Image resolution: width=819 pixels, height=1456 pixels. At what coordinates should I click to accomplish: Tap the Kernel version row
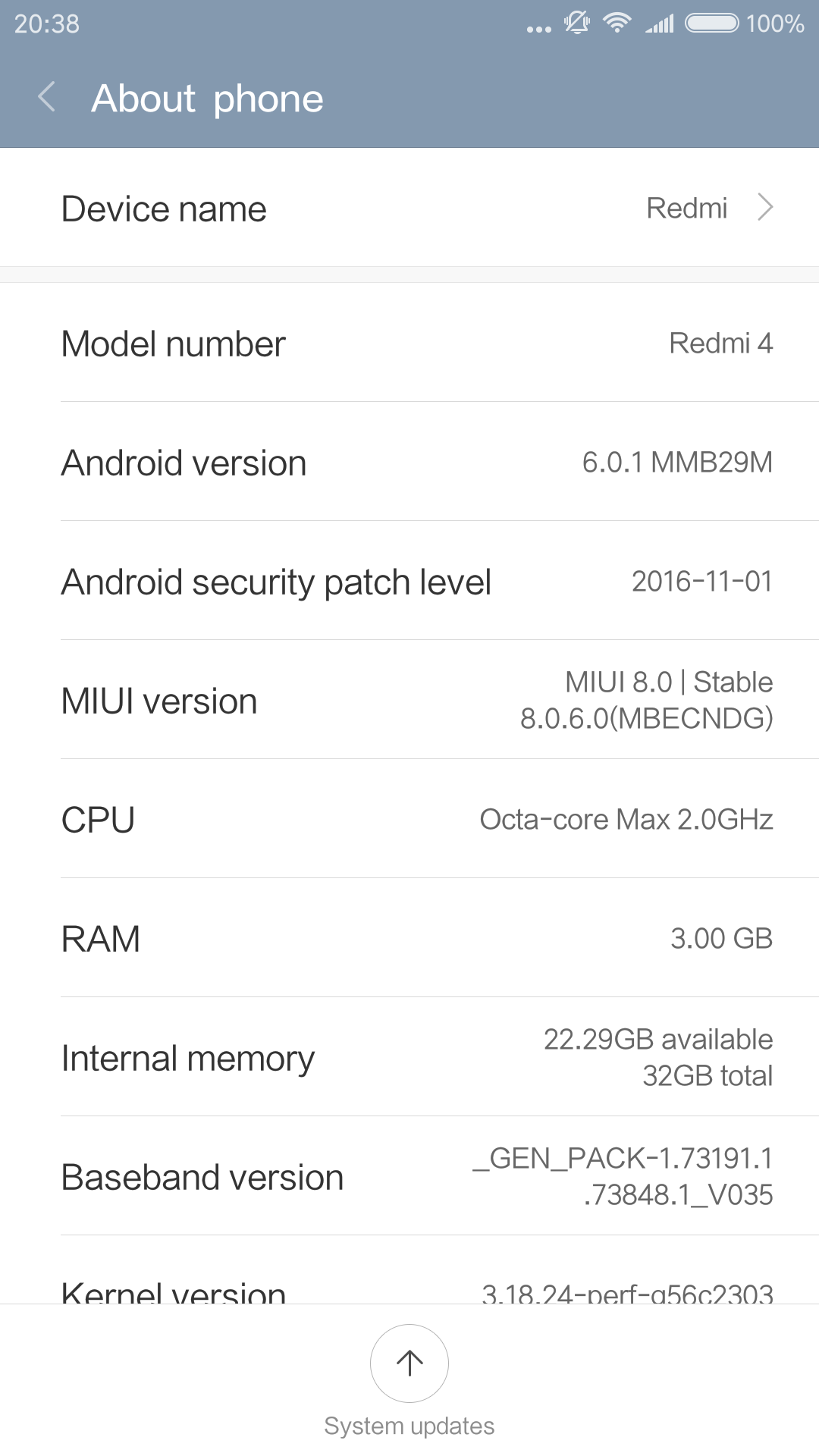tap(409, 1289)
